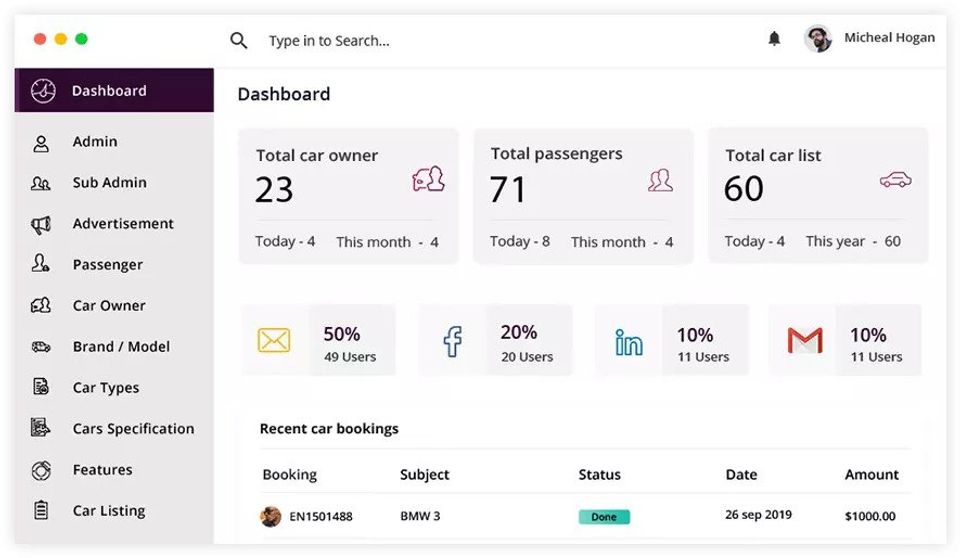960x558 pixels.
Task: Click the LinkedIn users icon
Action: (629, 342)
